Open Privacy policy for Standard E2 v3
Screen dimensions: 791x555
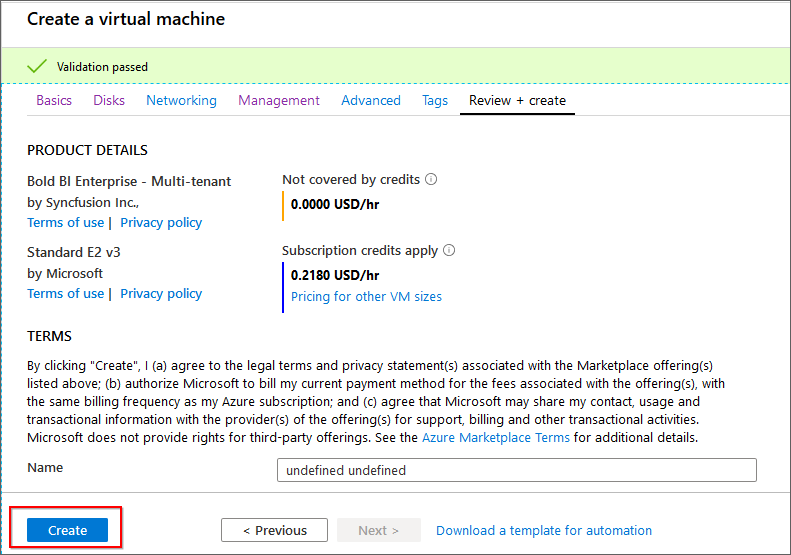(161, 294)
